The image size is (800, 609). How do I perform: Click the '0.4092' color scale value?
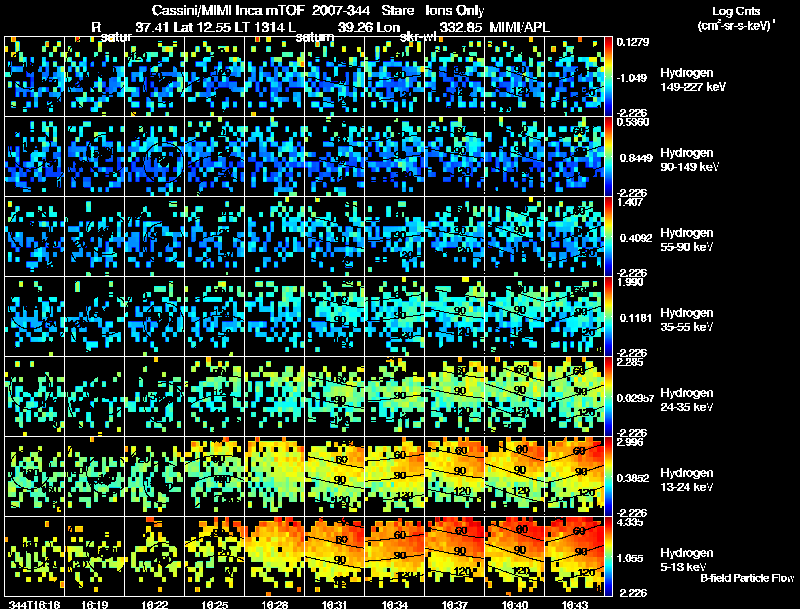tap(636, 238)
